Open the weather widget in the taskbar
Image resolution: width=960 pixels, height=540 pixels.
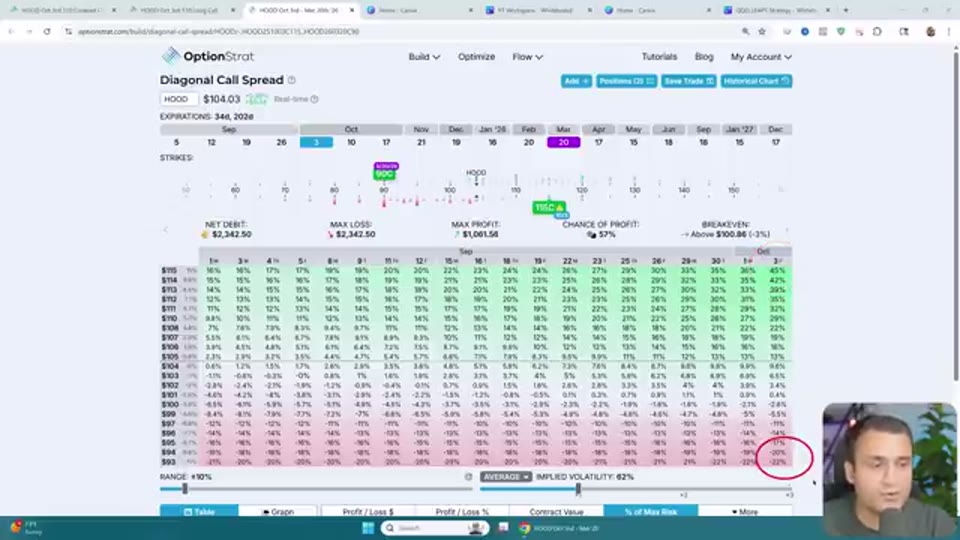click(26, 528)
